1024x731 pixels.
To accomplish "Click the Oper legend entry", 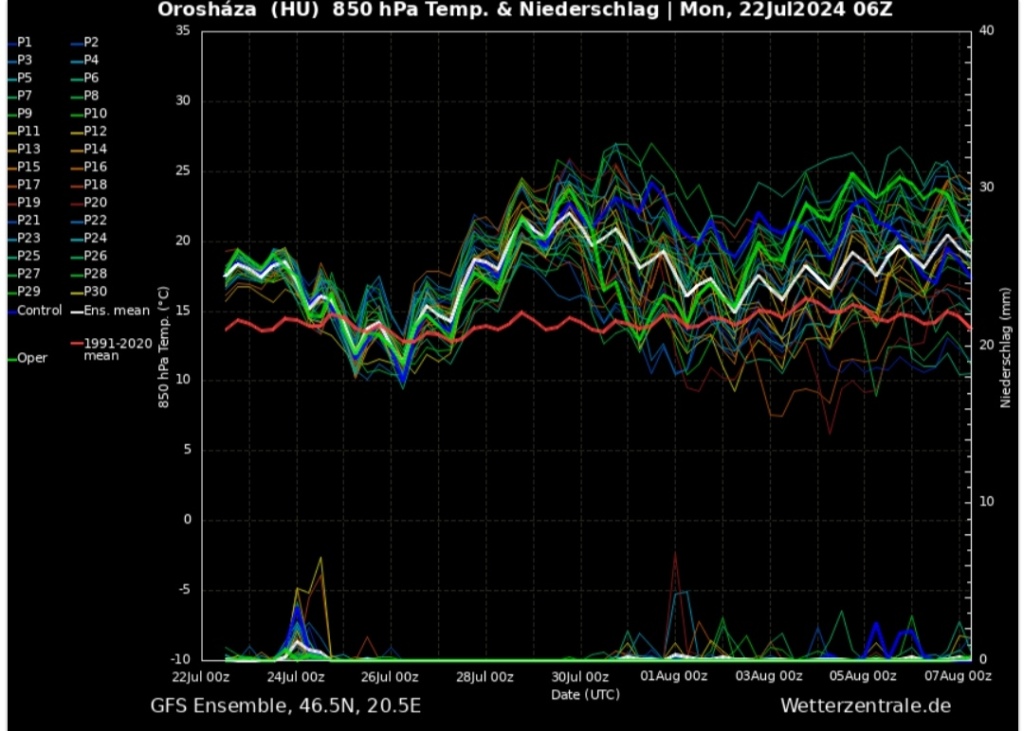I will 32,358.
